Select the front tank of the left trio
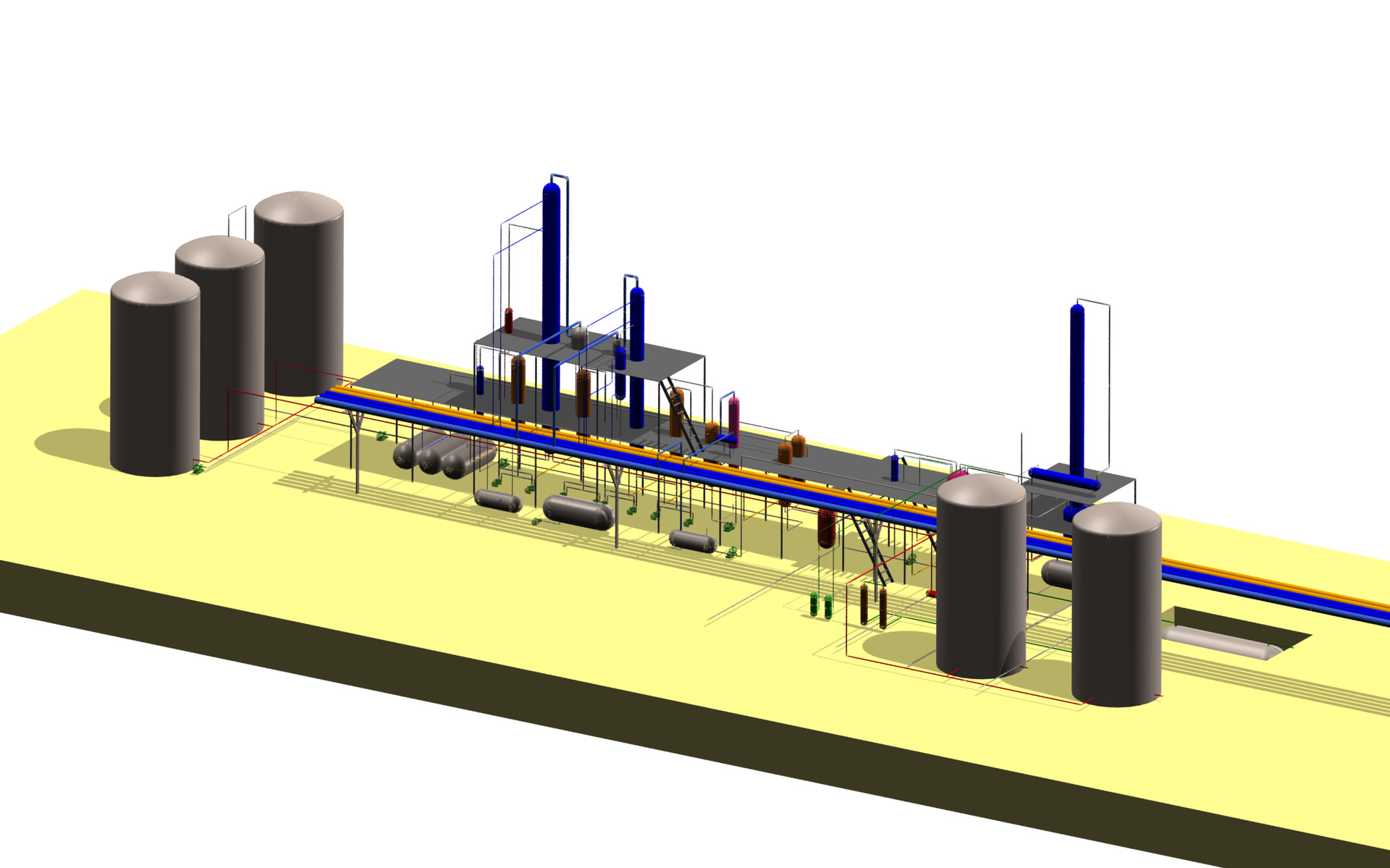Viewport: 1390px width, 868px height. pyautogui.click(x=155, y=374)
